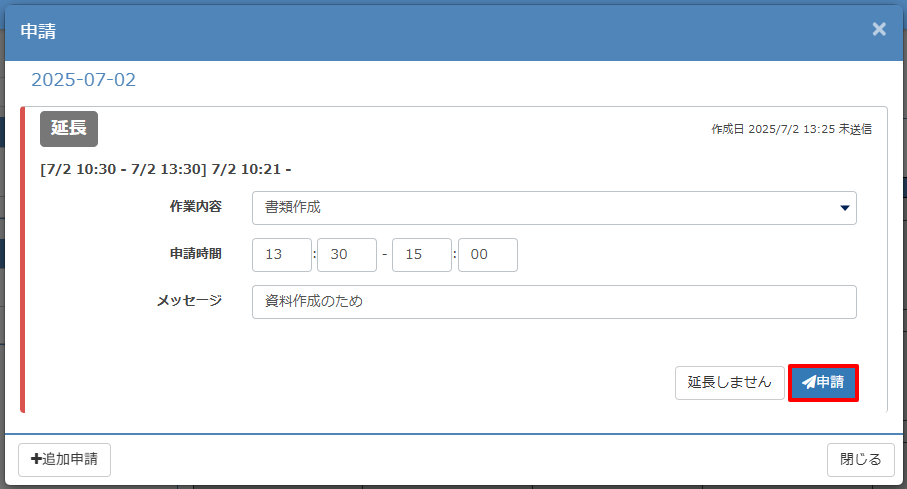907x489 pixels.
Task: Click the time range text 7/2 10:30 - 7/2 13:30
Action: coord(123,170)
